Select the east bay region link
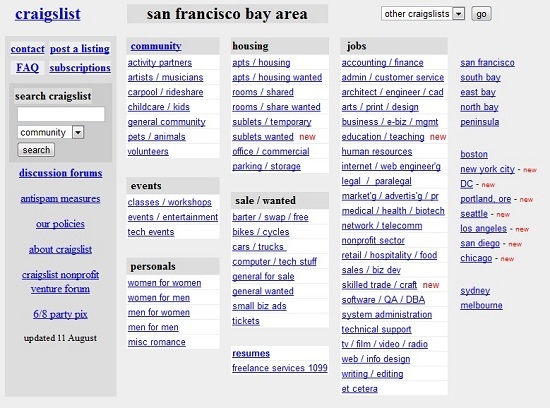This screenshot has width=550, height=408. 478,92
